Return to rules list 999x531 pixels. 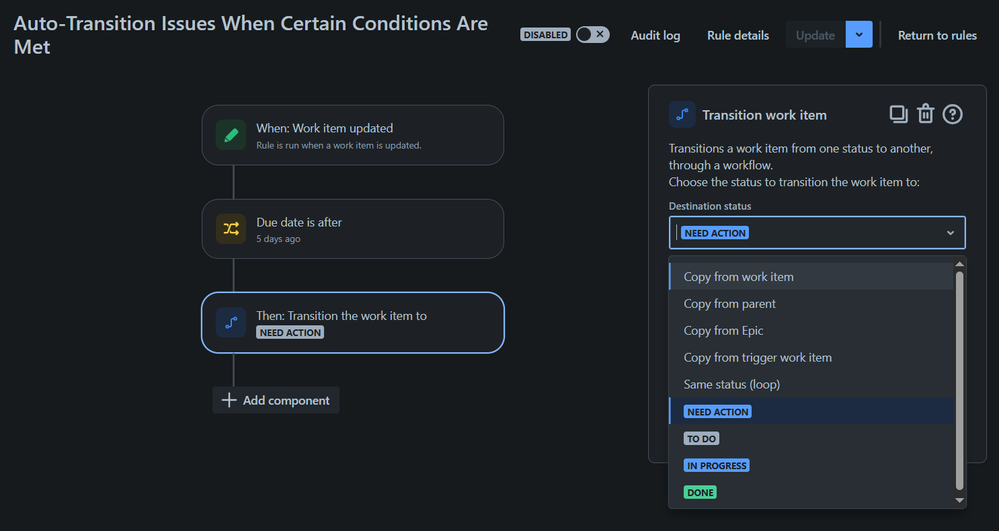[x=937, y=36]
